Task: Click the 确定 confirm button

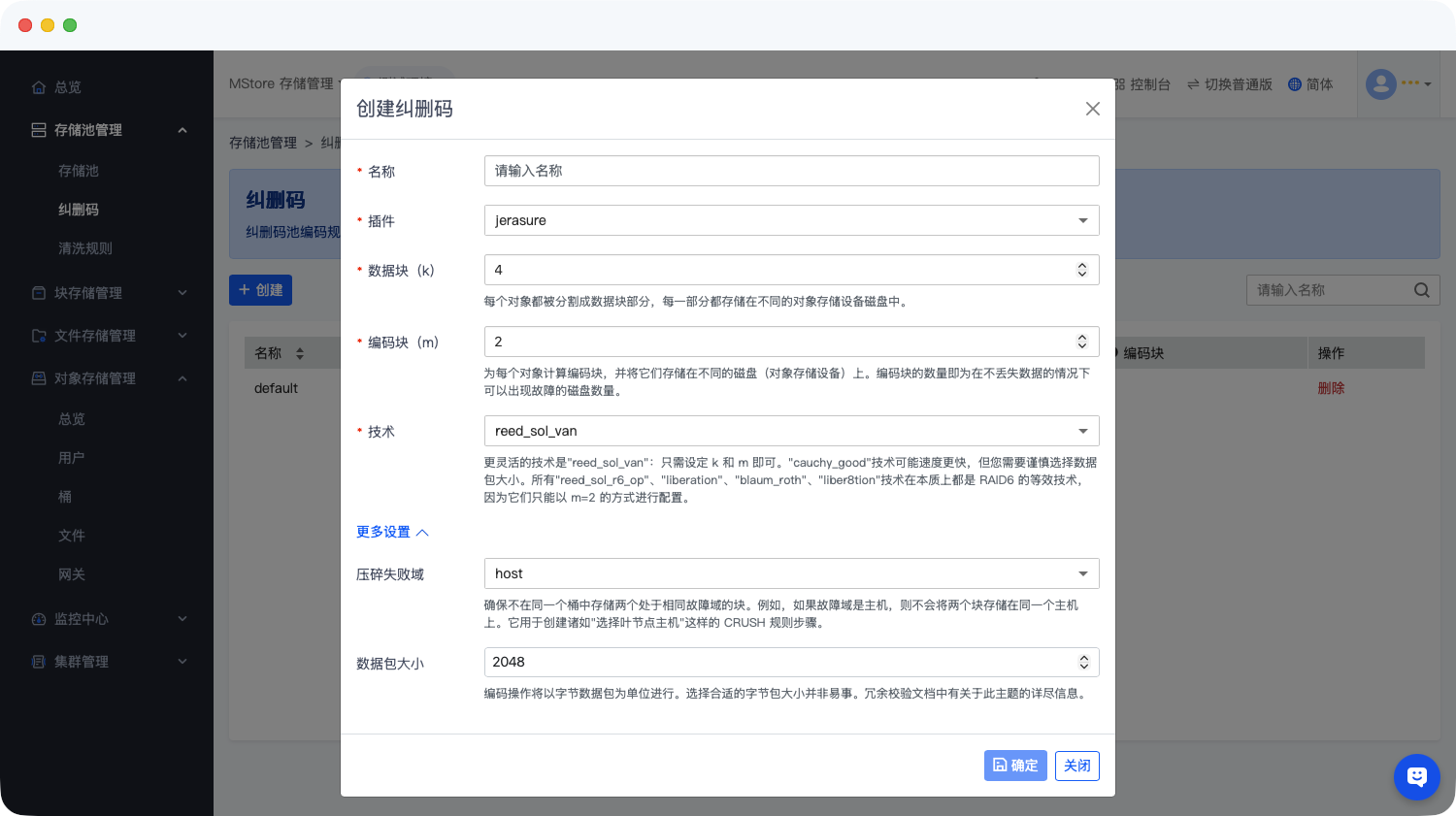Action: [x=1015, y=766]
